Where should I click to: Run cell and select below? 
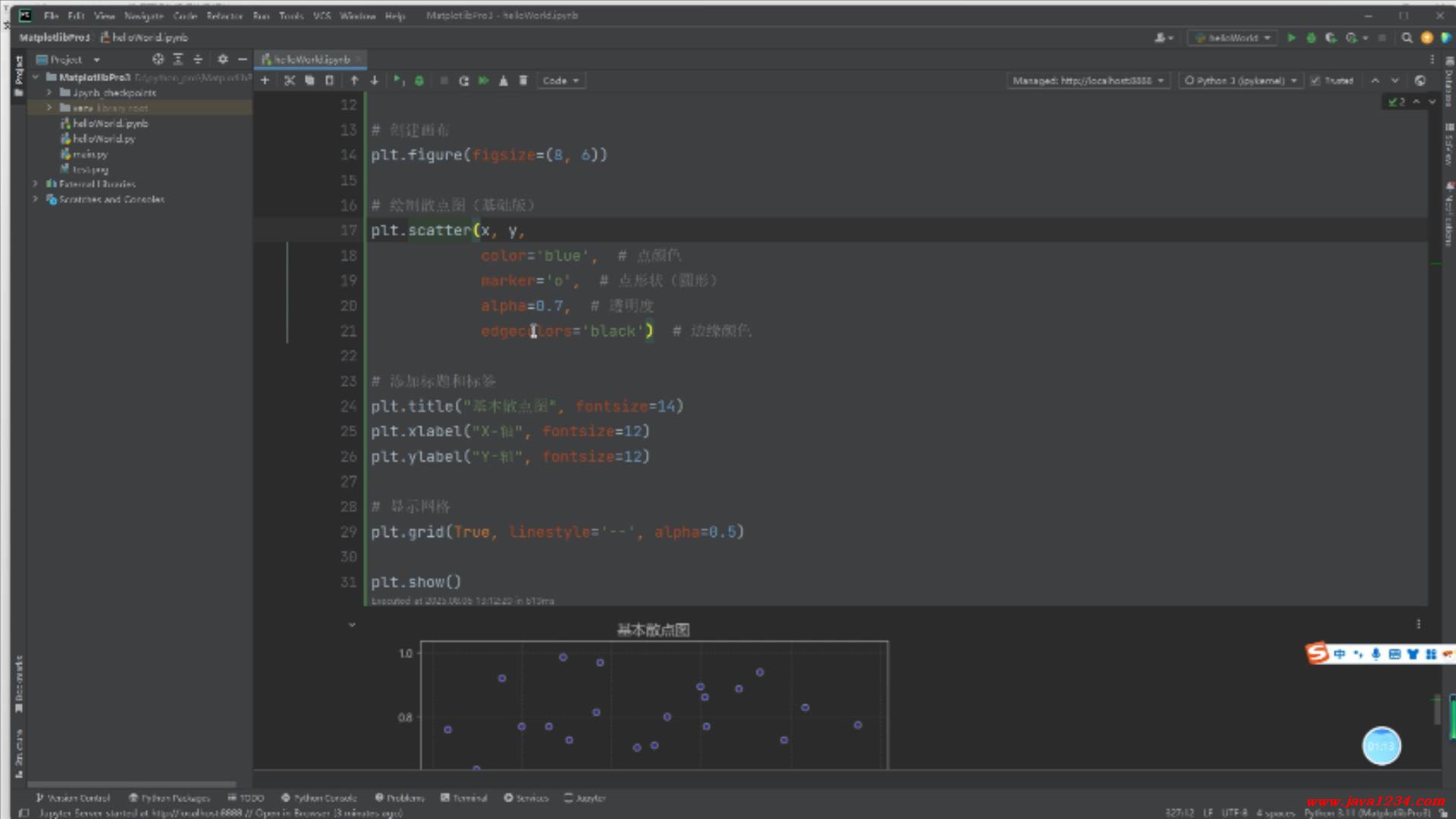click(x=398, y=80)
